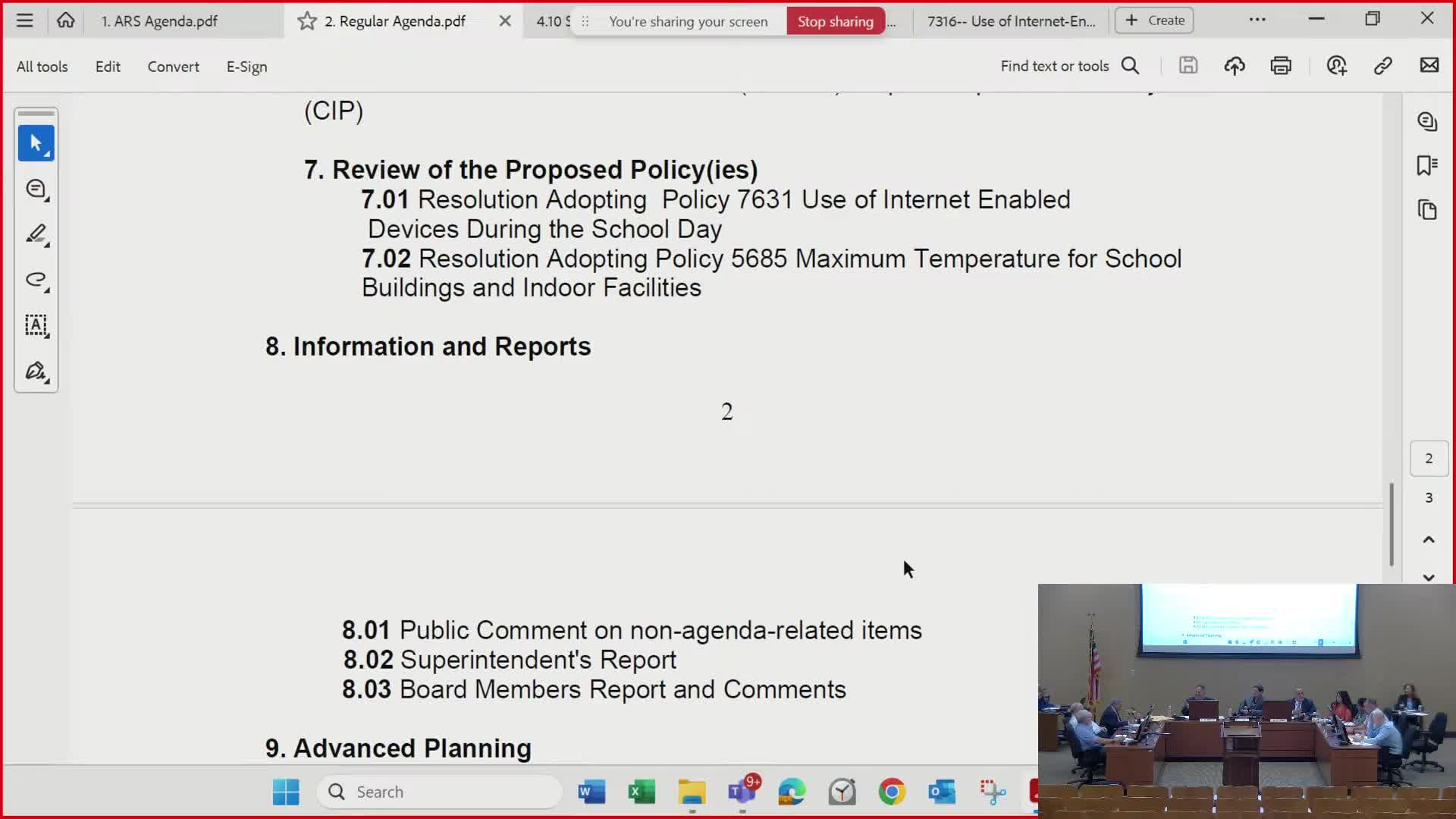Open File Explorer from the taskbar
Screen dimensions: 1456x819
[692, 792]
